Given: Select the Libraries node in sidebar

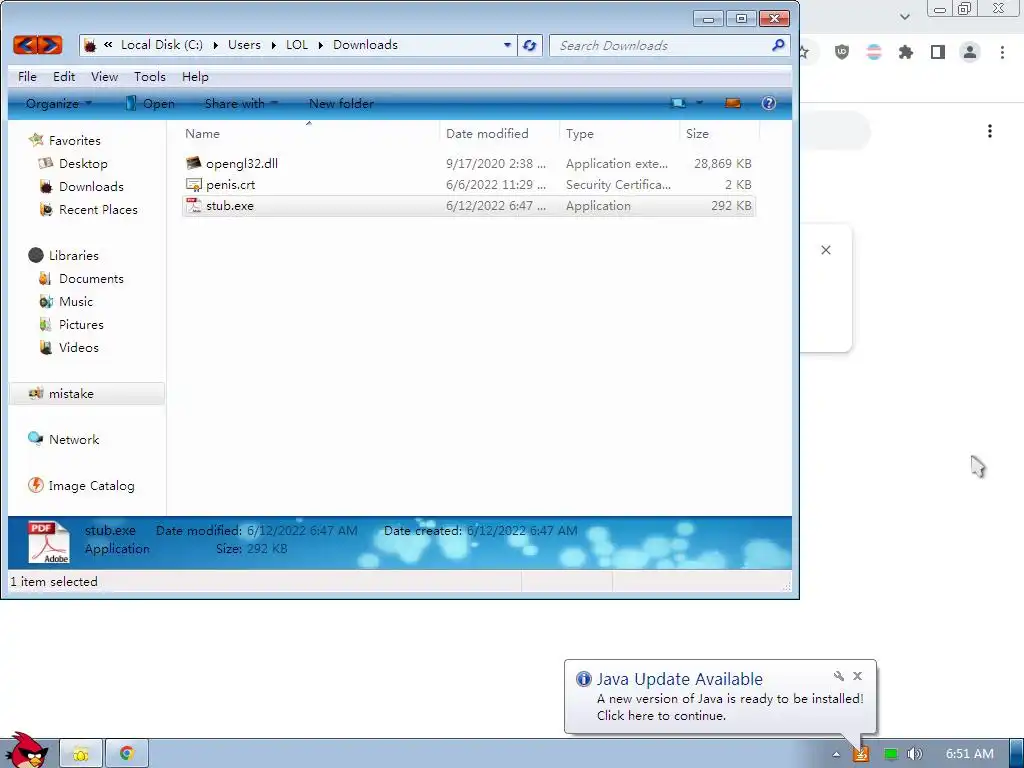Looking at the screenshot, I should (73, 255).
